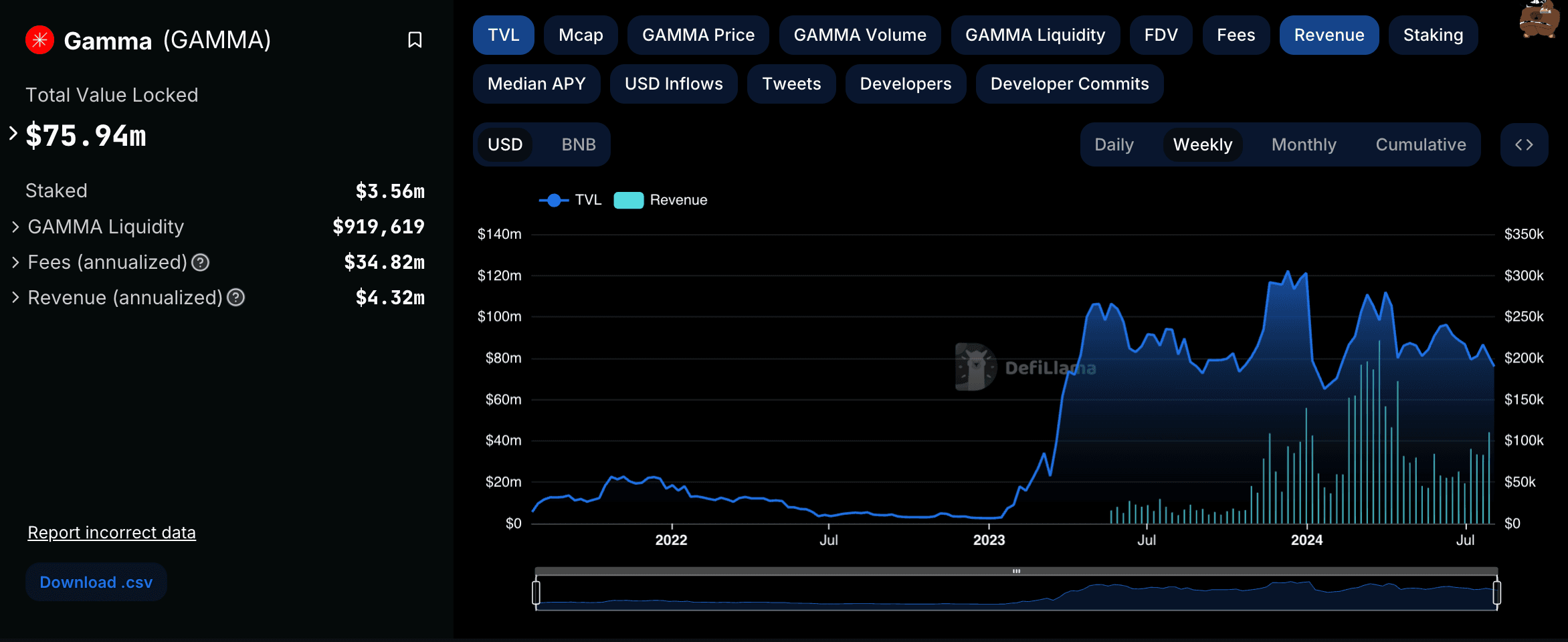The width and height of the screenshot is (1568, 642).
Task: Click the $75.94m TVL value
Action: tap(86, 136)
